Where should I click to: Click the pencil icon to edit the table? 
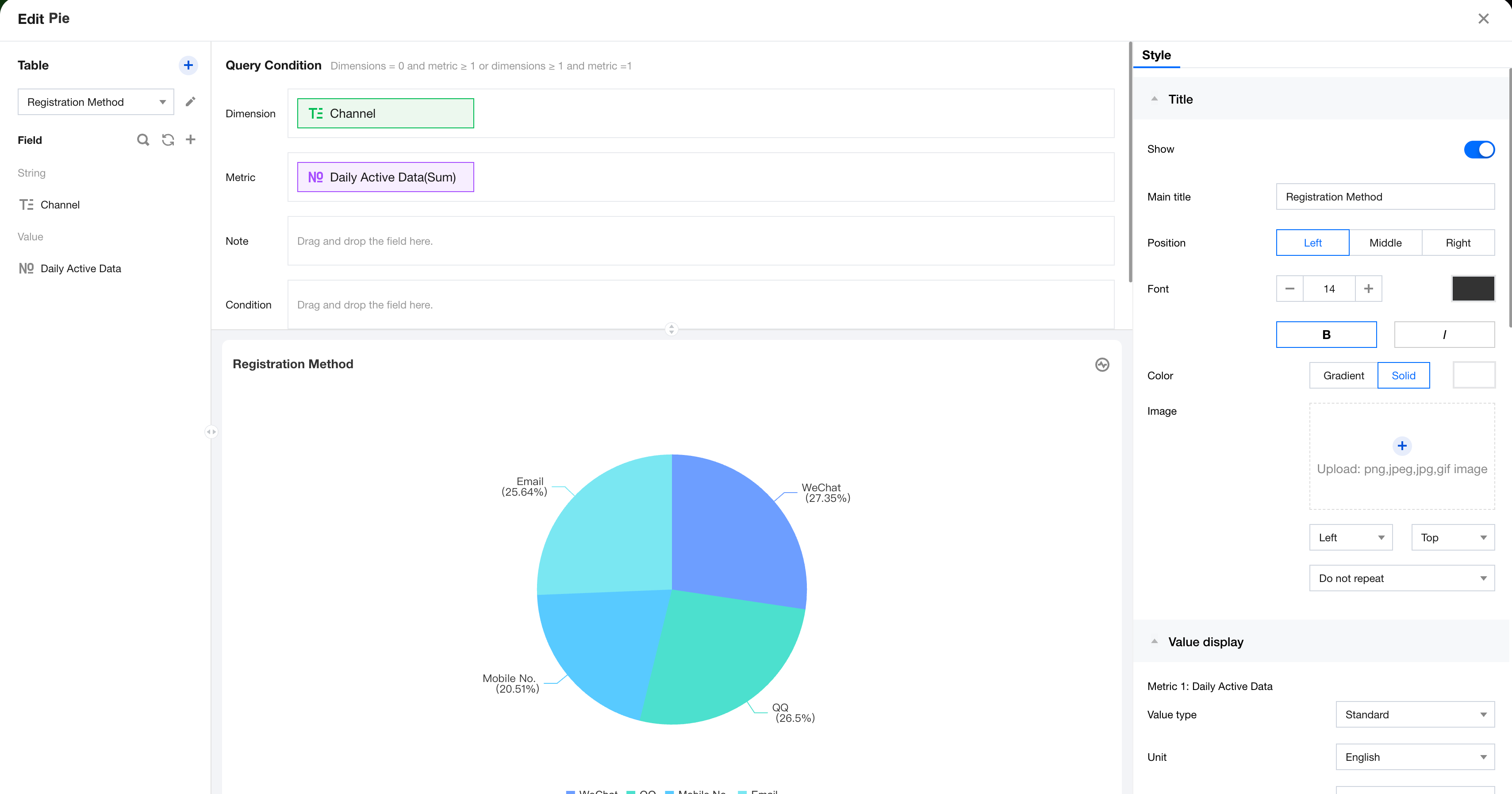(190, 102)
